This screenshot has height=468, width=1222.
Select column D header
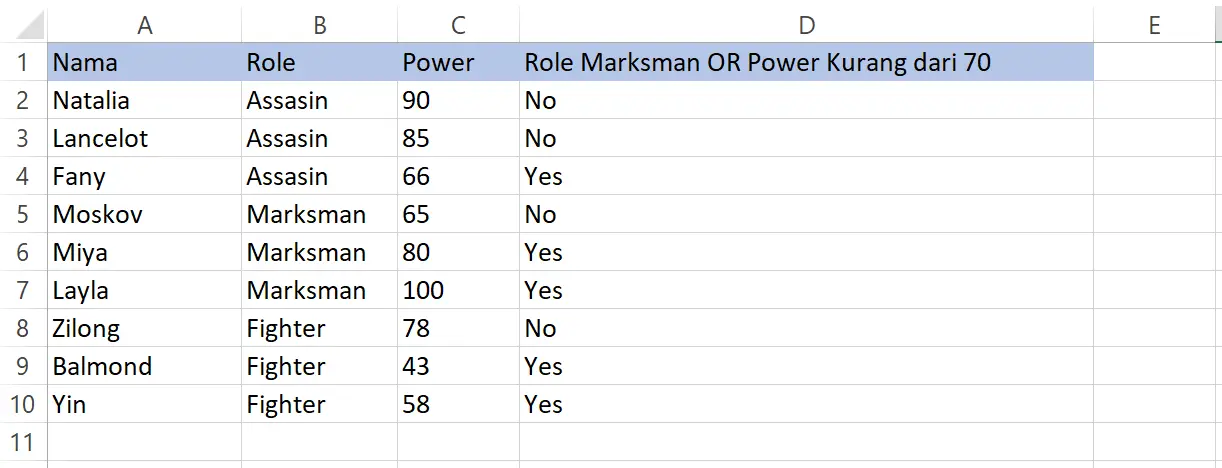click(806, 25)
